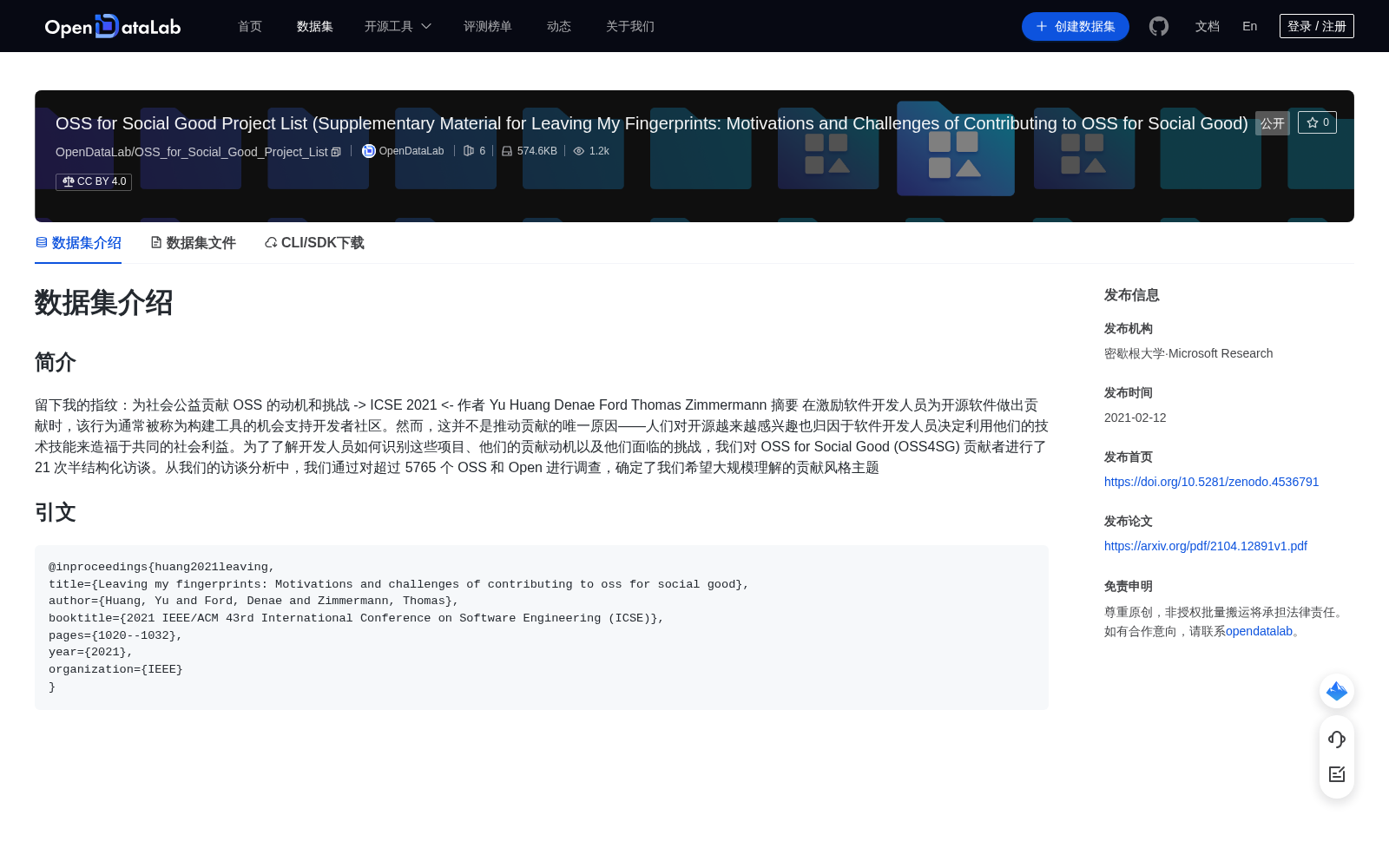Image resolution: width=1389 pixels, height=868 pixels.
Task: Switch to the CLI/SDK下载 tab
Action: pyautogui.click(x=314, y=243)
